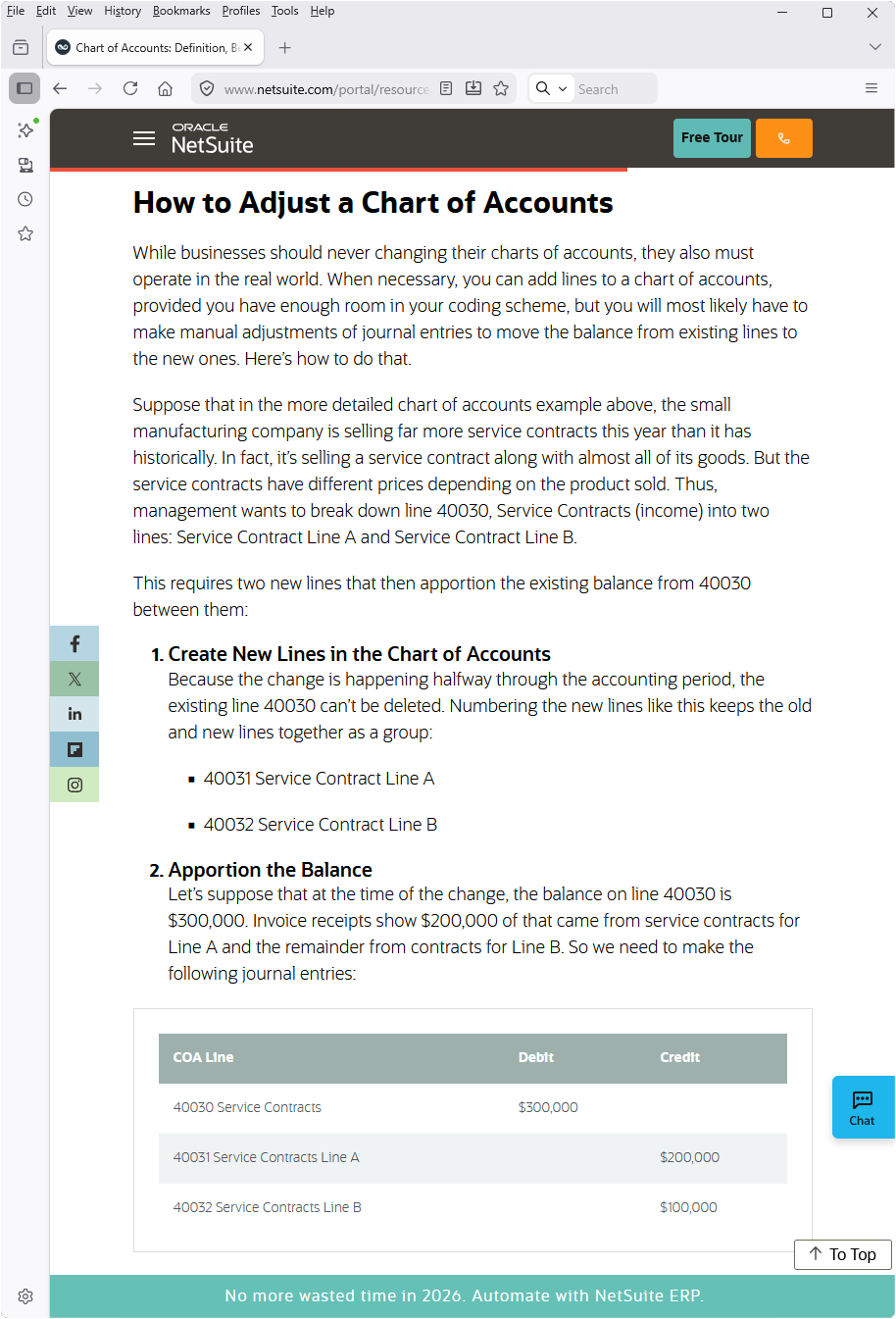
Task: Toggle the browser sidebar button
Action: coord(25,88)
